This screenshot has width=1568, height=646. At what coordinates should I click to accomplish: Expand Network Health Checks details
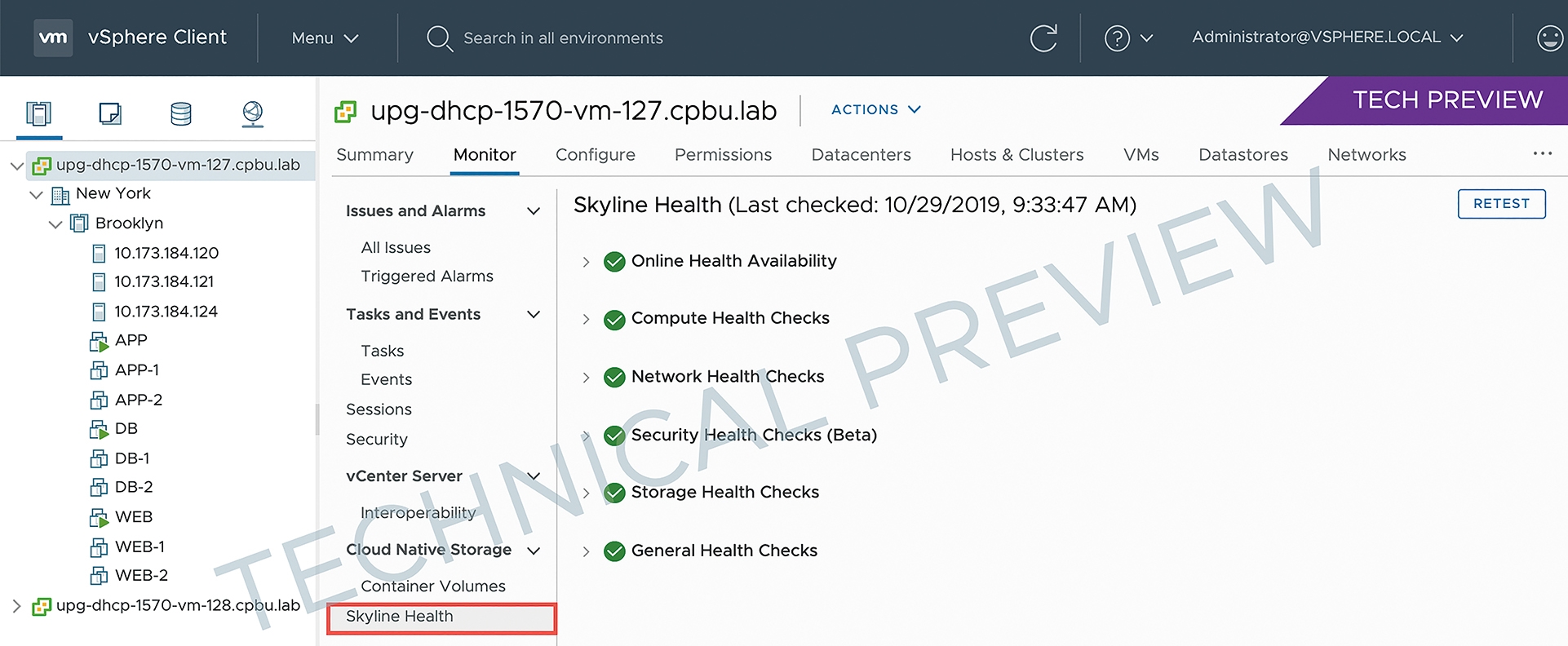[x=586, y=378]
